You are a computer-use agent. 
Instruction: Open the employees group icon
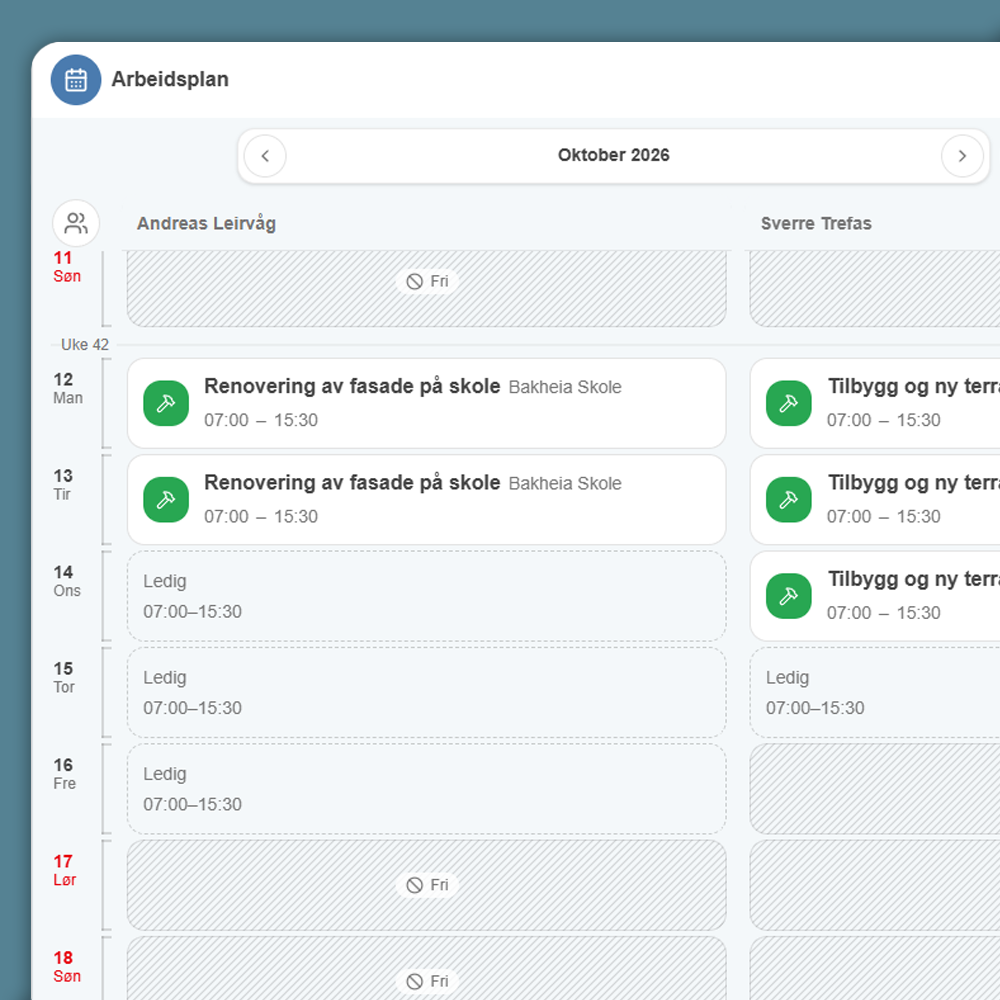76,223
